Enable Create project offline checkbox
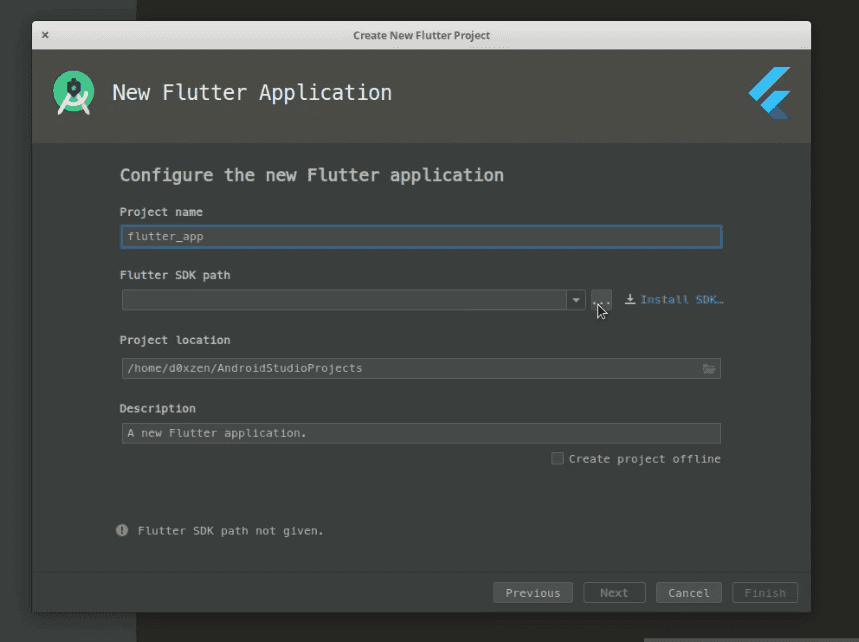This screenshot has height=642, width=859. coord(557,458)
